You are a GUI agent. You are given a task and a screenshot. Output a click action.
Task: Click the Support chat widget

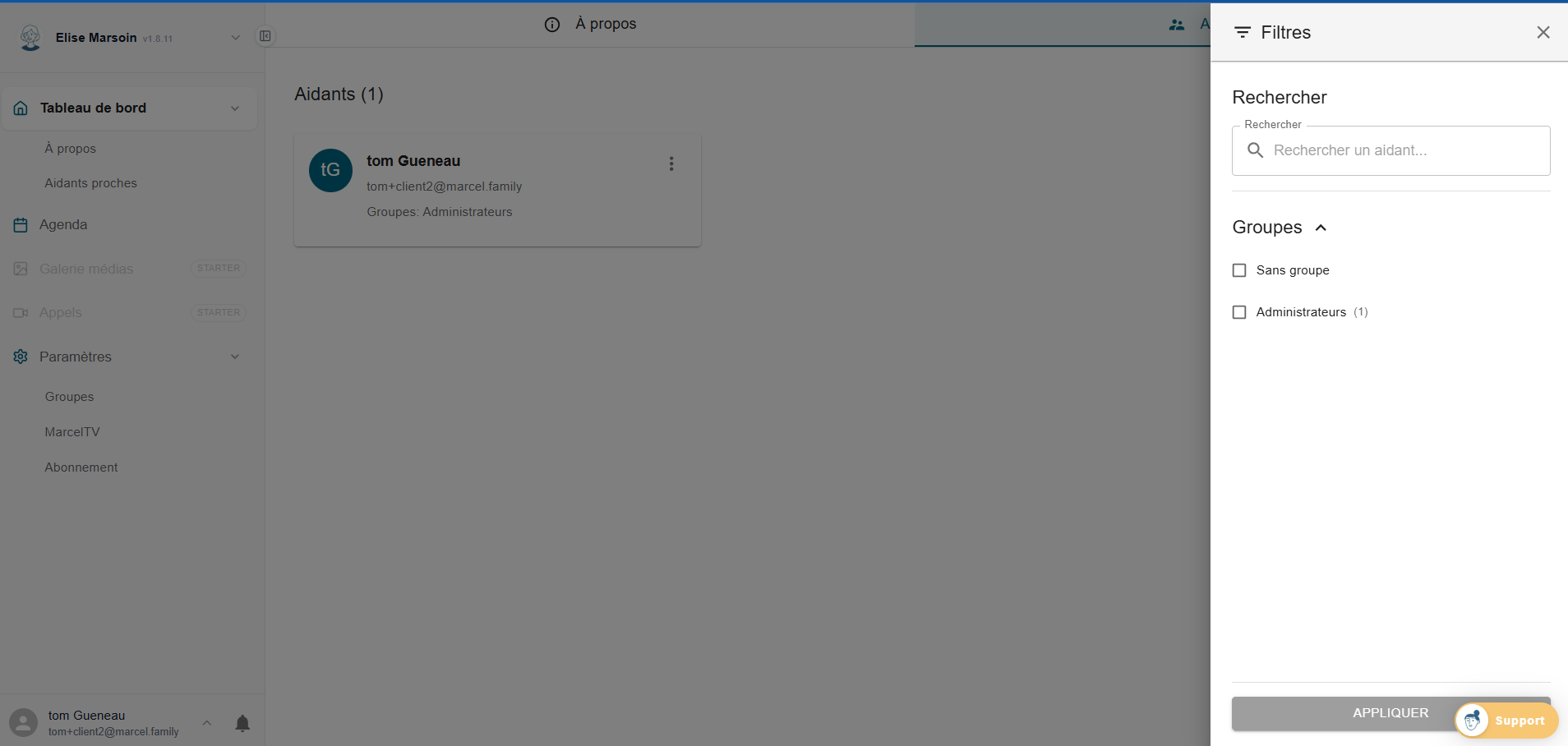(1506, 721)
